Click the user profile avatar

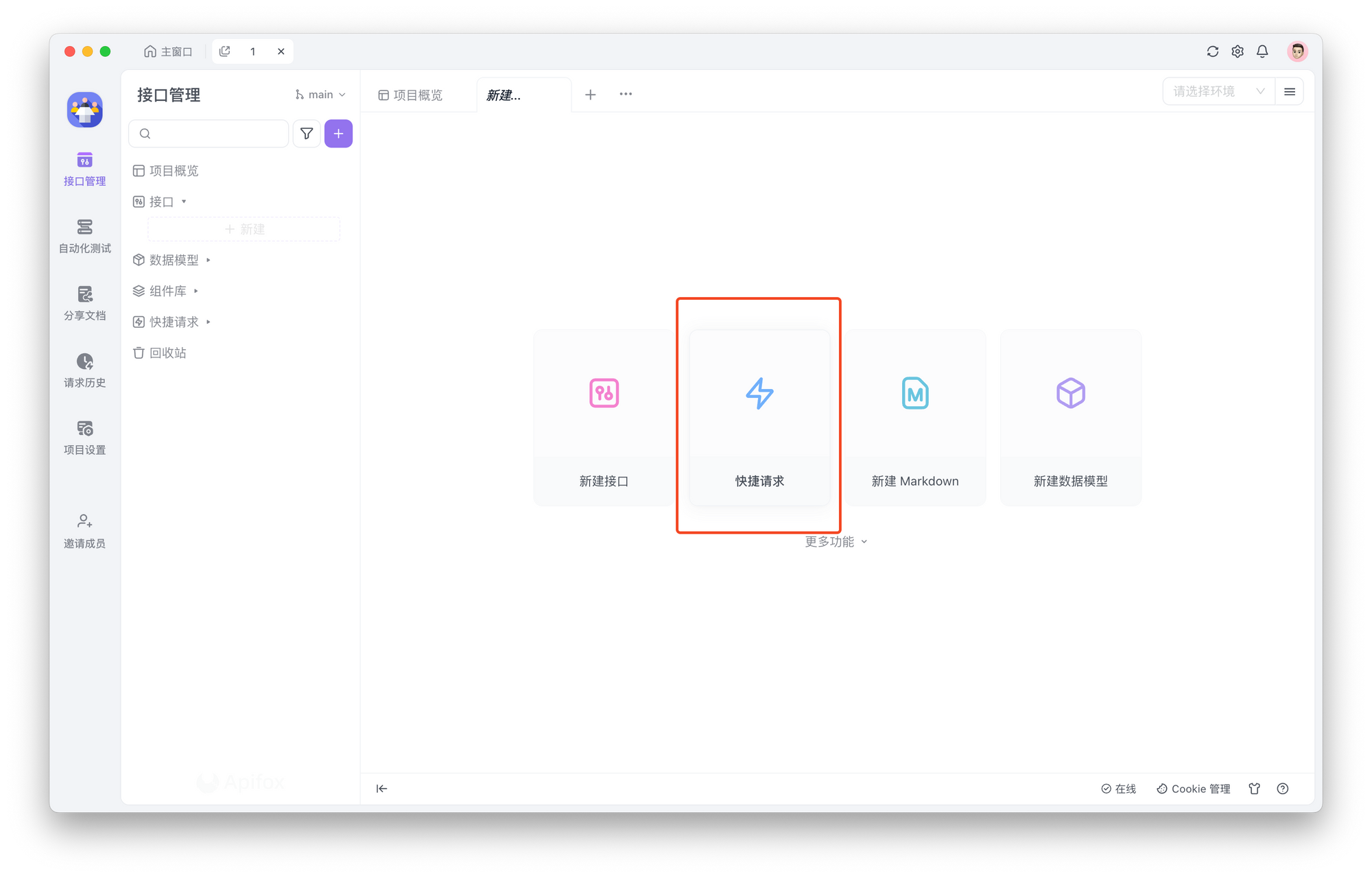tap(1297, 51)
